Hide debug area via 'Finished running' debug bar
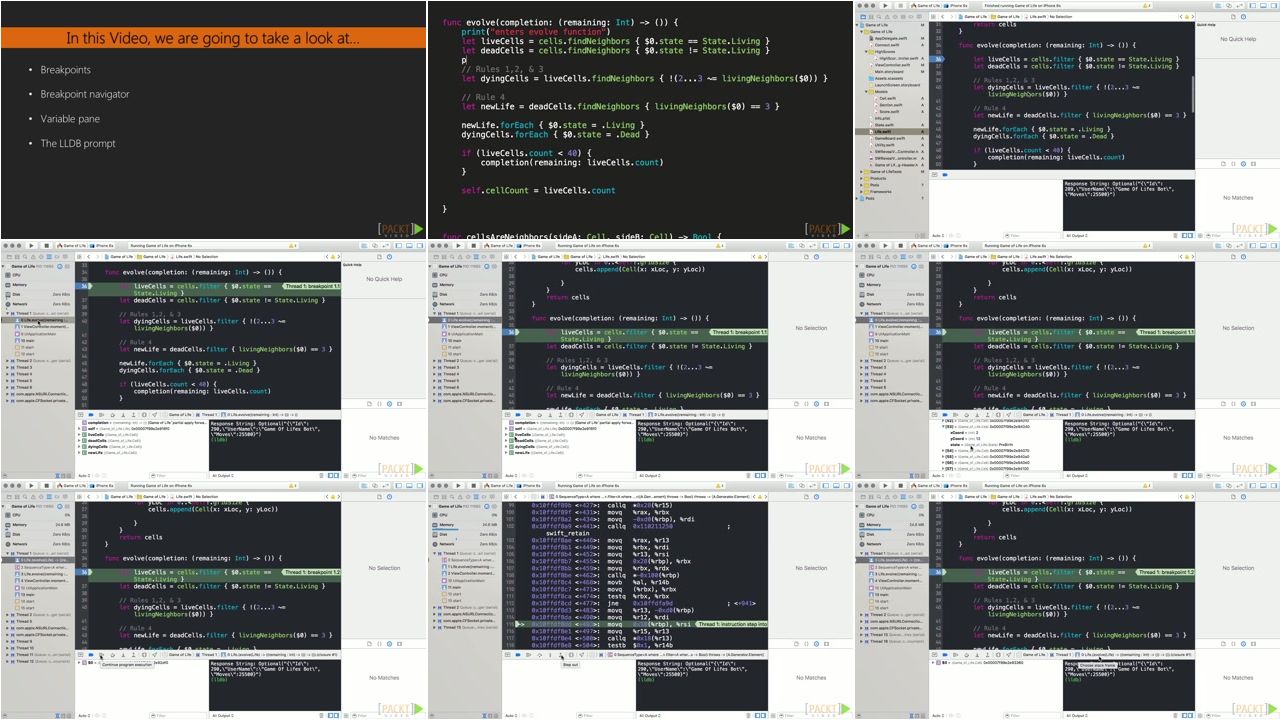Image resolution: width=1281 pixels, height=720 pixels. tap(934, 174)
